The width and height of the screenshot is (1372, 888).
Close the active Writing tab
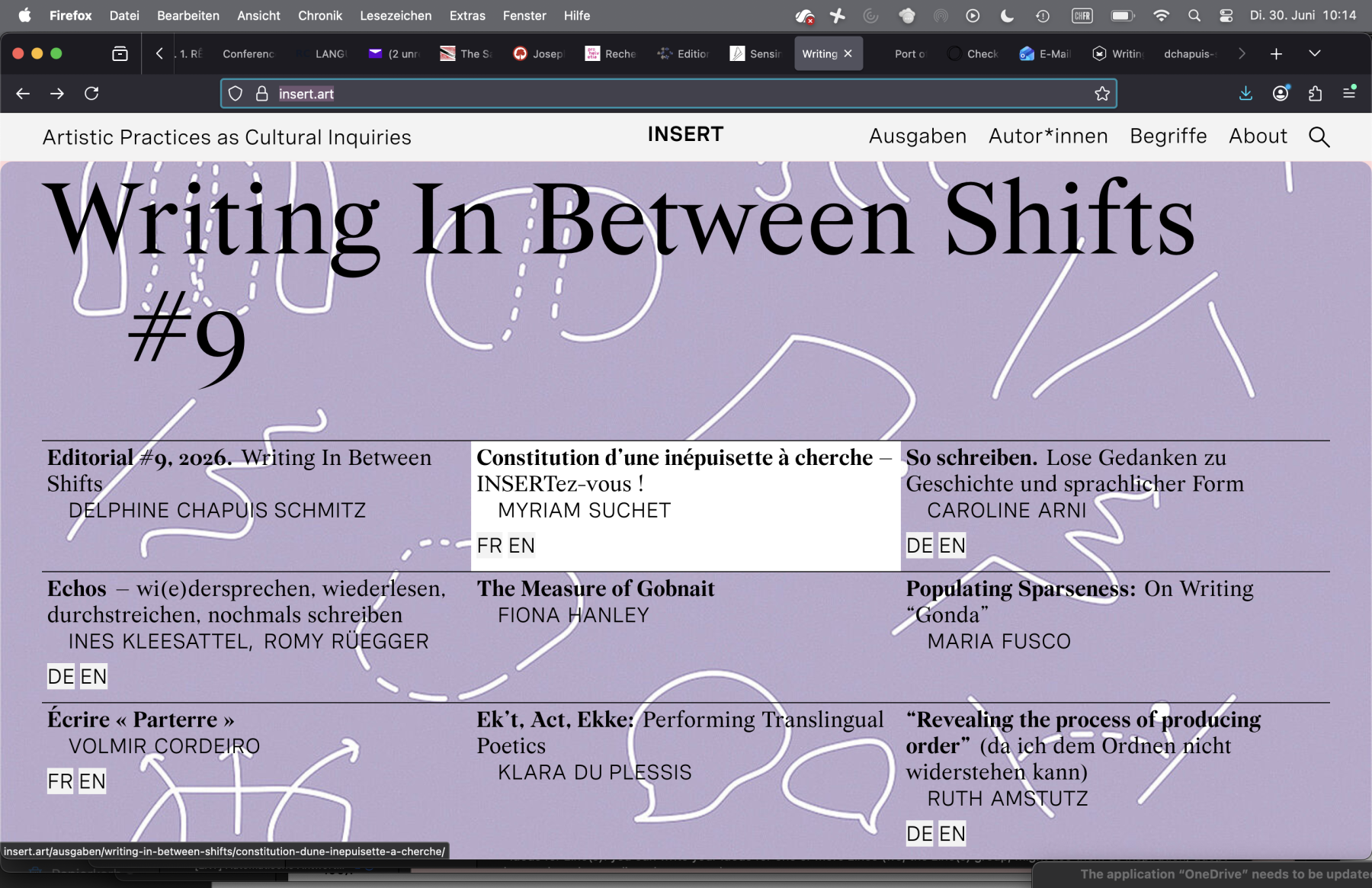click(x=848, y=53)
